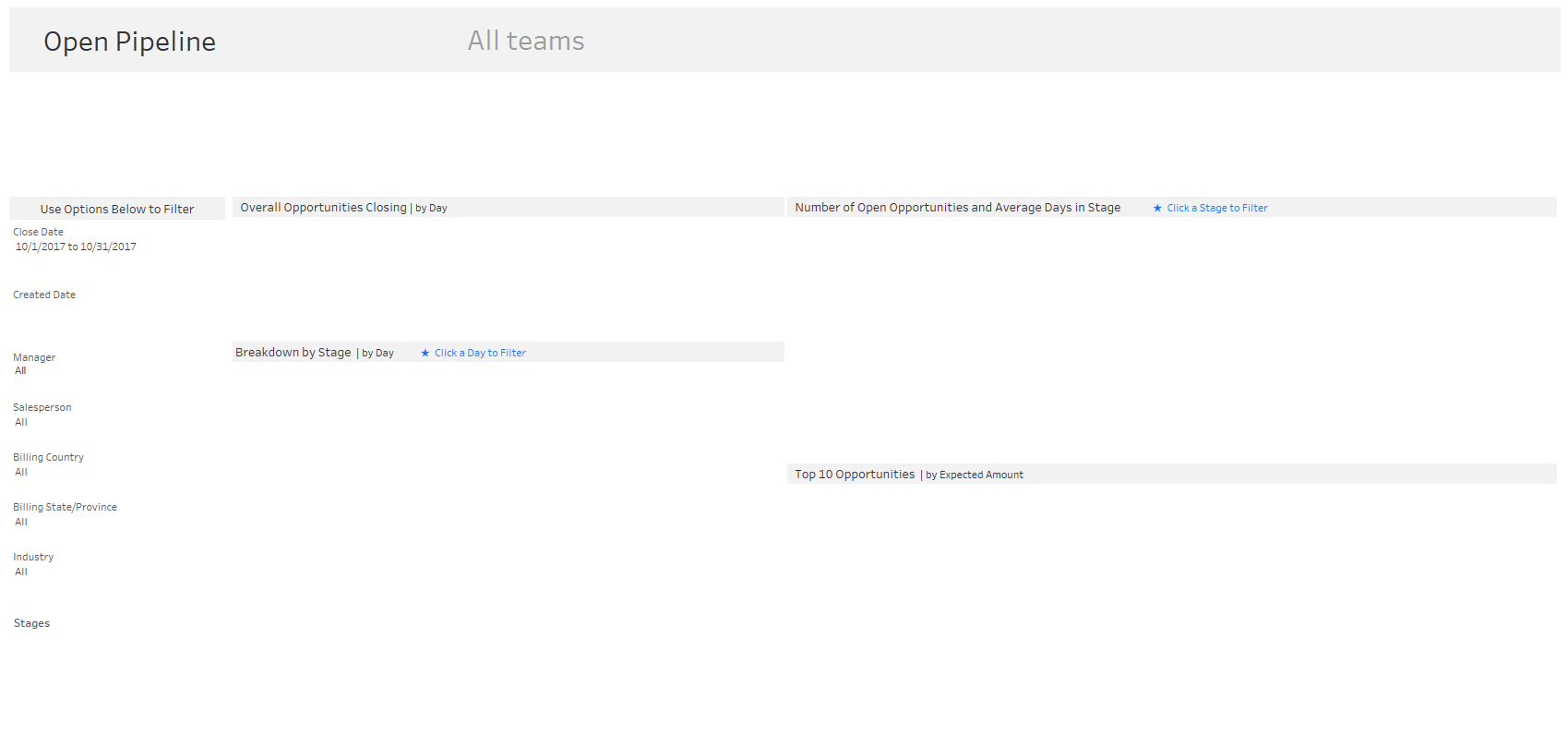1568x734 pixels.
Task: Click the 'Manager' filter label
Action: (34, 357)
